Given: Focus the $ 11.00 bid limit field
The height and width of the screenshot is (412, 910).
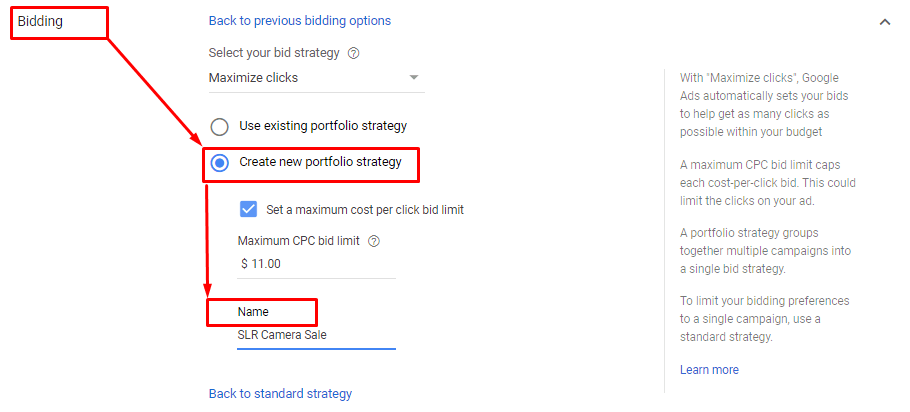Looking at the screenshot, I should tap(316, 264).
